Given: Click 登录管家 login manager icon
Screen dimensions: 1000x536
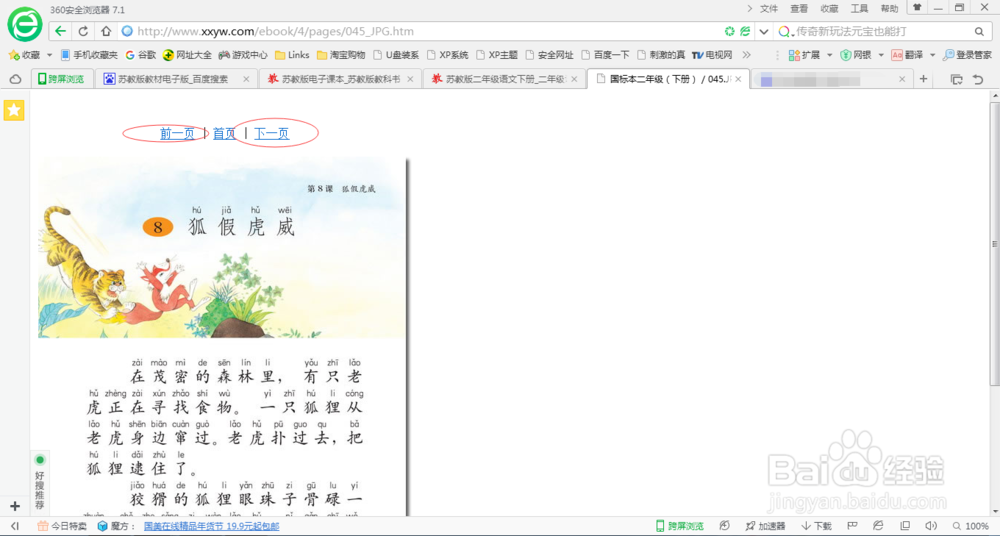Looking at the screenshot, I should click(967, 55).
